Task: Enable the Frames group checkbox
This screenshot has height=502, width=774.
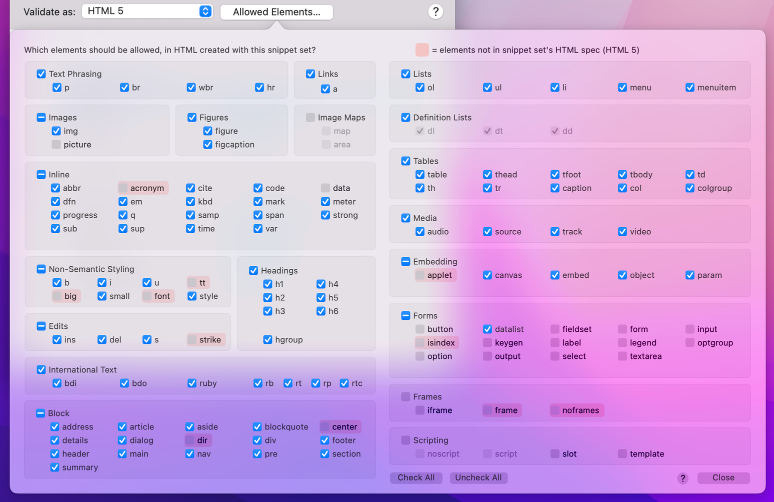Action: pyautogui.click(x=406, y=397)
